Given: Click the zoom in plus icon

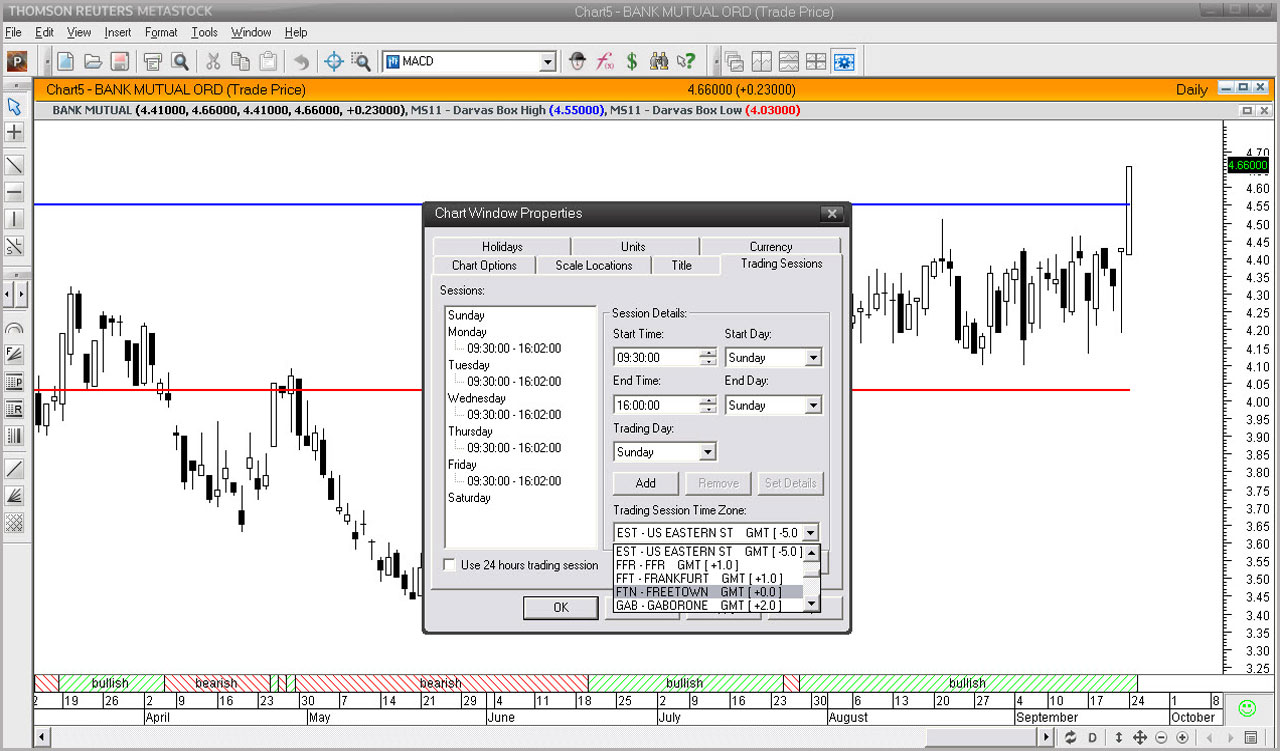Looking at the screenshot, I should [x=1182, y=738].
